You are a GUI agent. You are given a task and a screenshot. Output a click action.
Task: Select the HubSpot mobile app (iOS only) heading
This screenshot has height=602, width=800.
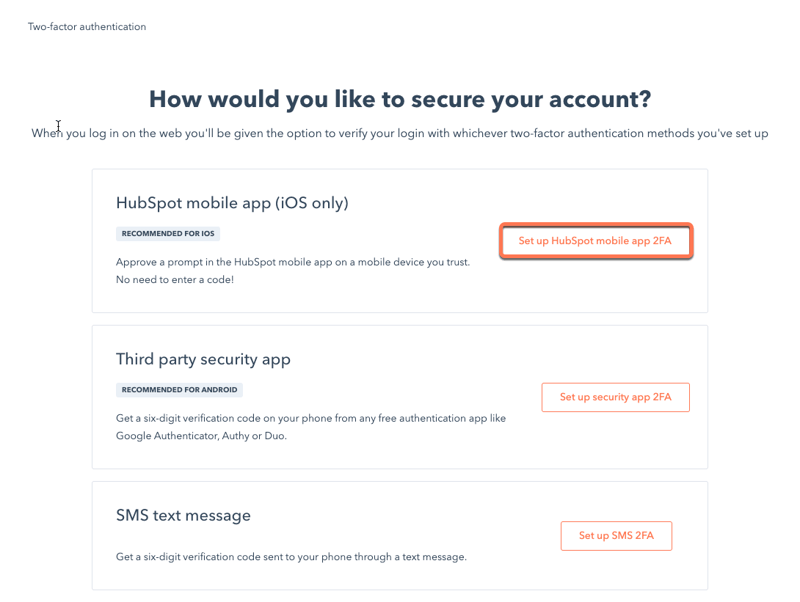pyautogui.click(x=232, y=203)
